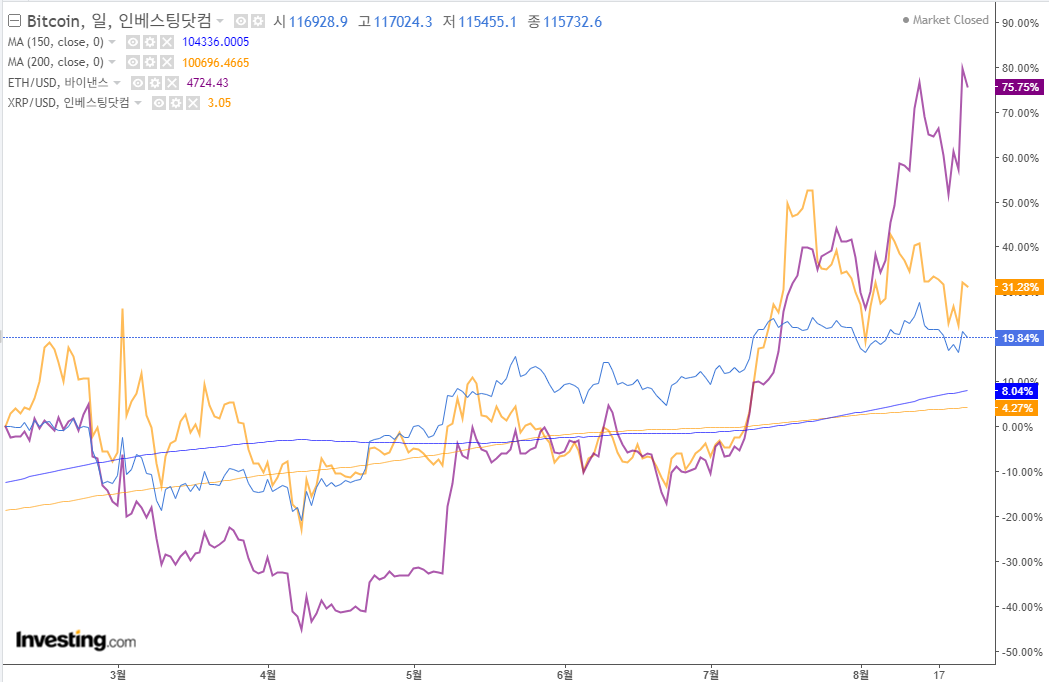Click the 90.00% y-axis label
This screenshot has height=682, width=1049.
point(1021,23)
